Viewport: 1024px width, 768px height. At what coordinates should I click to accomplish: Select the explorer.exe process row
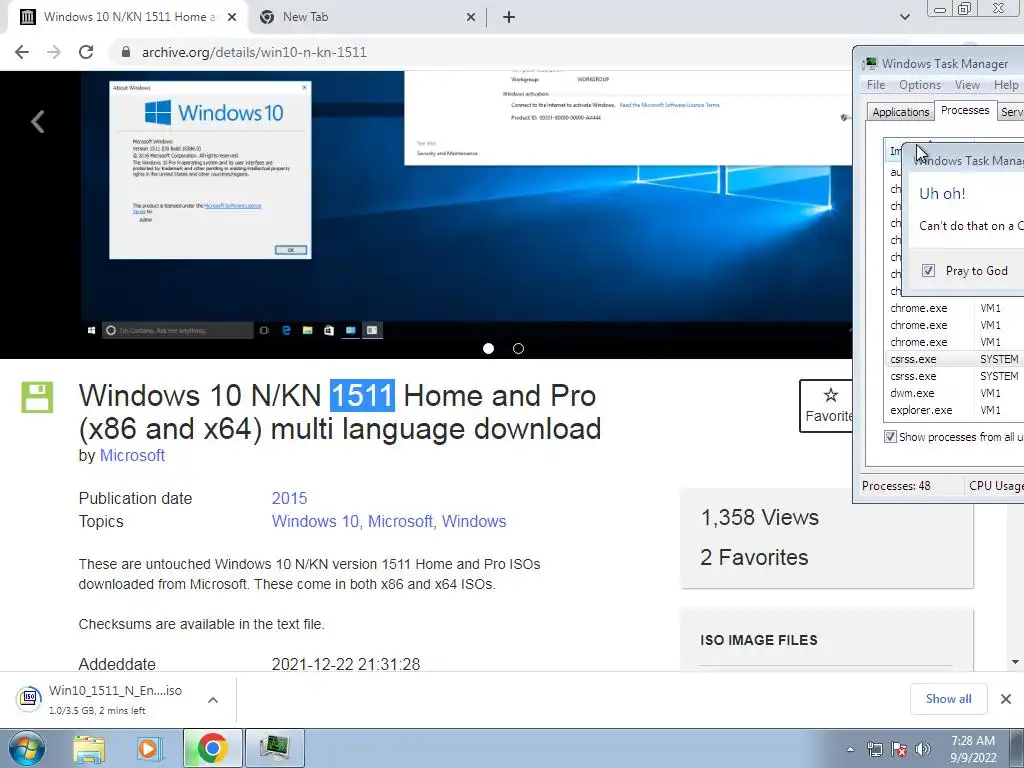coord(953,410)
